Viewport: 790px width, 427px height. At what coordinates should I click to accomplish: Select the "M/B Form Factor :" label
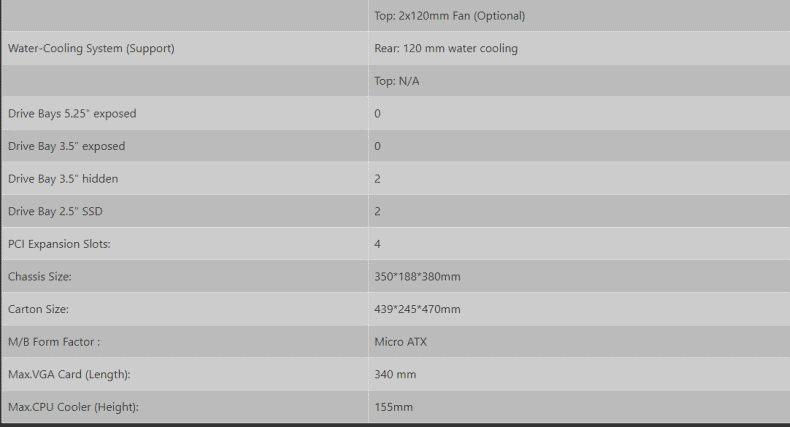[x=54, y=342]
